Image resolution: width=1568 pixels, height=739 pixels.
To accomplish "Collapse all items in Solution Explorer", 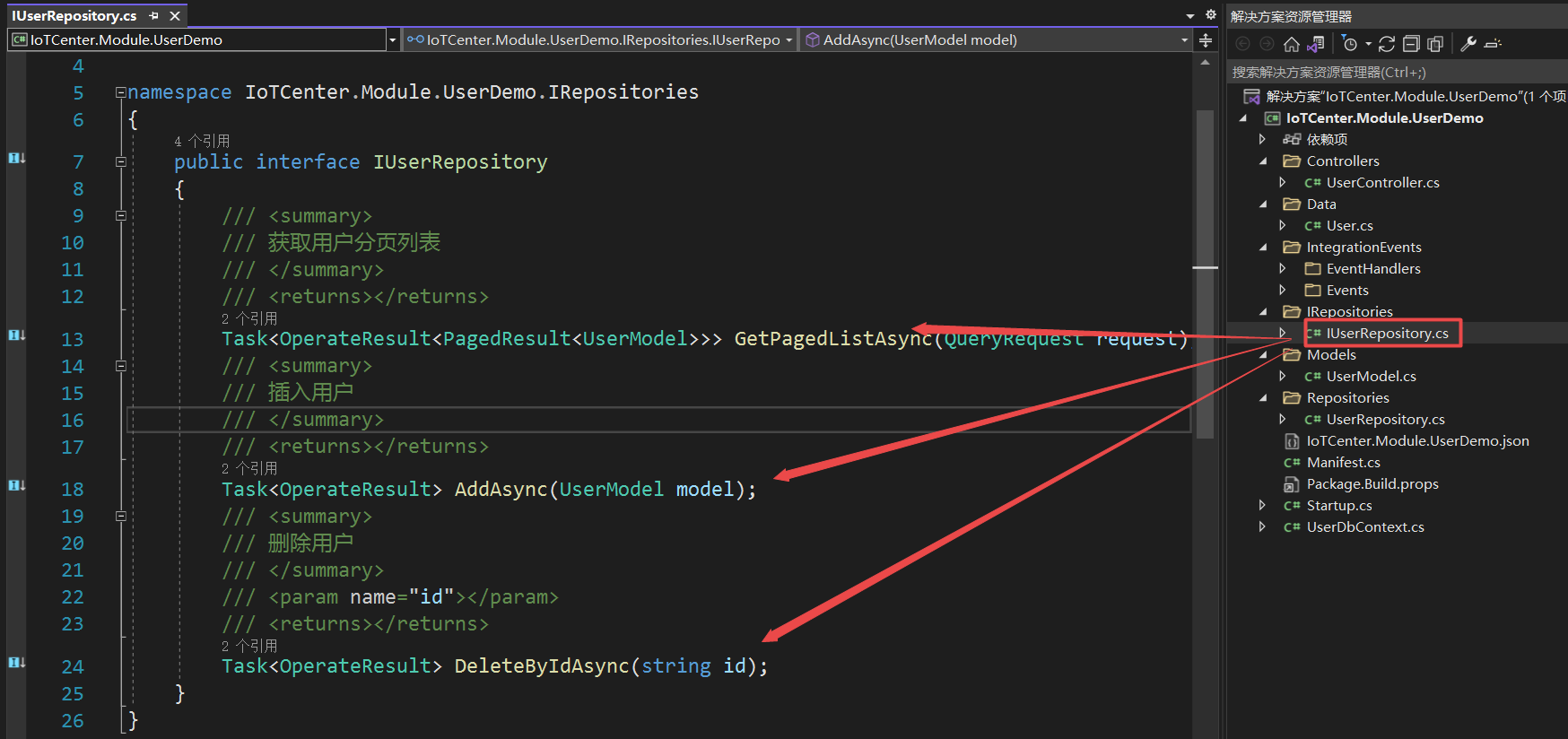I will (1411, 44).
